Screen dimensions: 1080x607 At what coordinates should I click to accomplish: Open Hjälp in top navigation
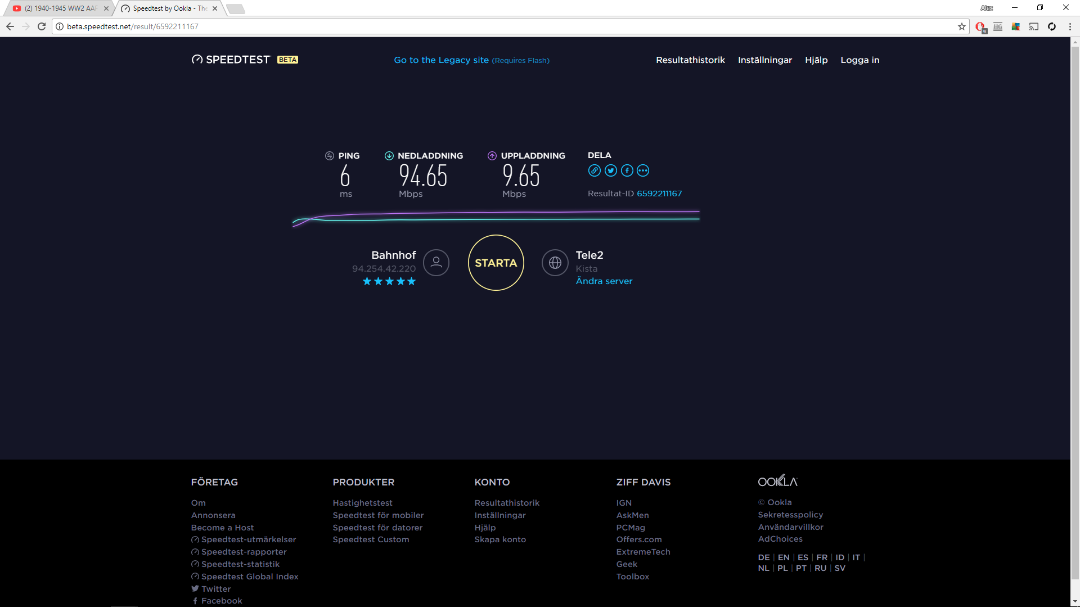point(816,60)
